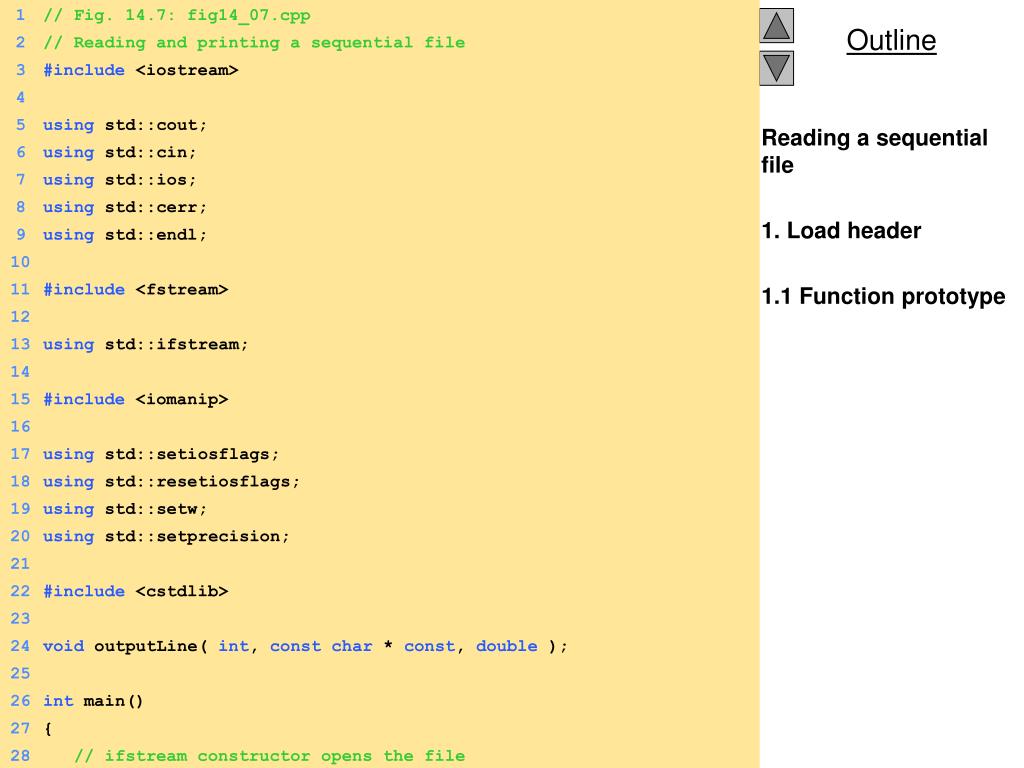Select the '1. Load header' outline entry

[x=841, y=231]
